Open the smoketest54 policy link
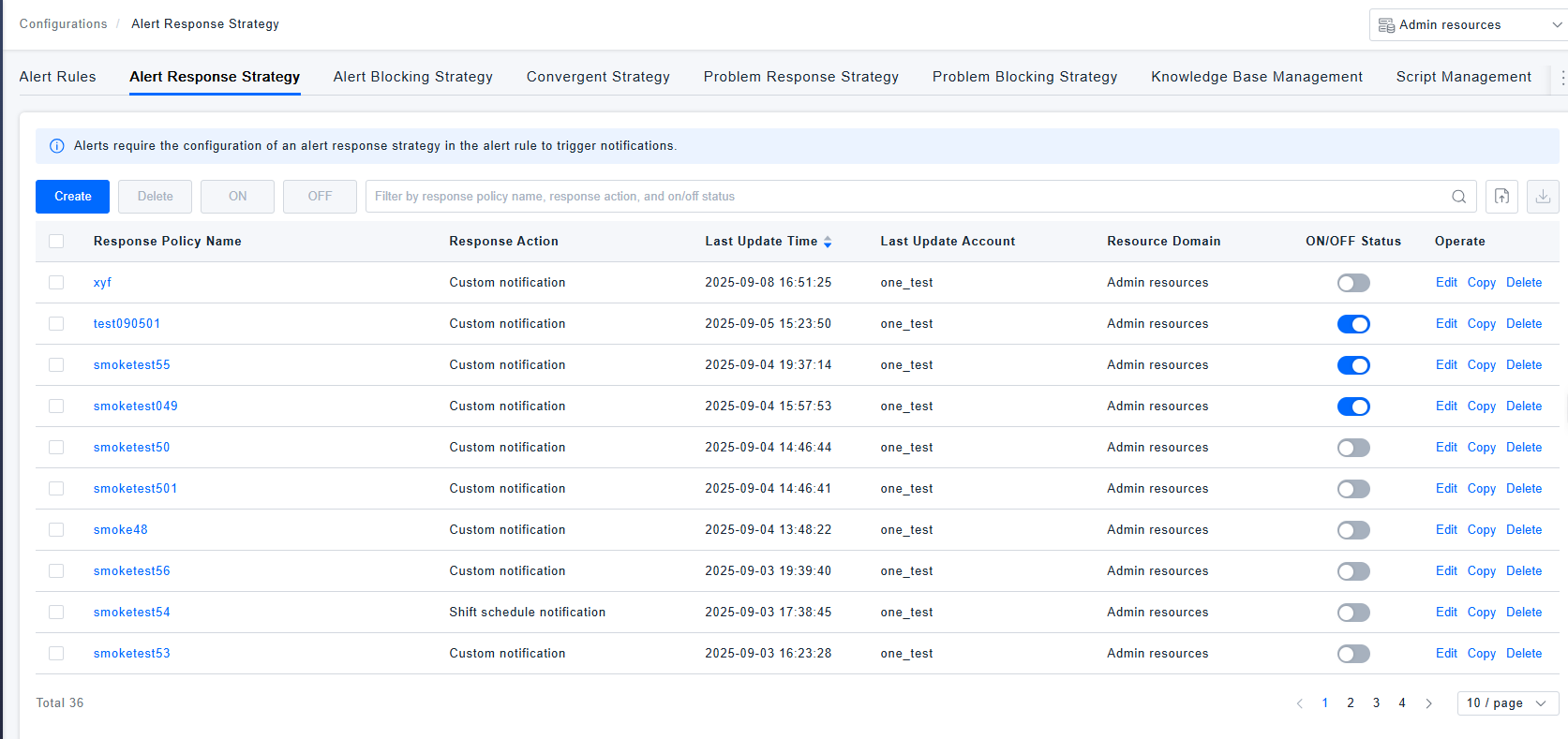Screen dimensions: 1568x739 [x=131, y=613]
